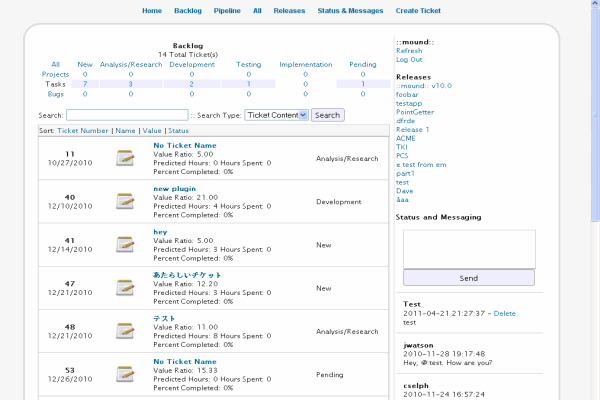
Task: Click the edit icon for ticket 41
Action: tap(125, 245)
